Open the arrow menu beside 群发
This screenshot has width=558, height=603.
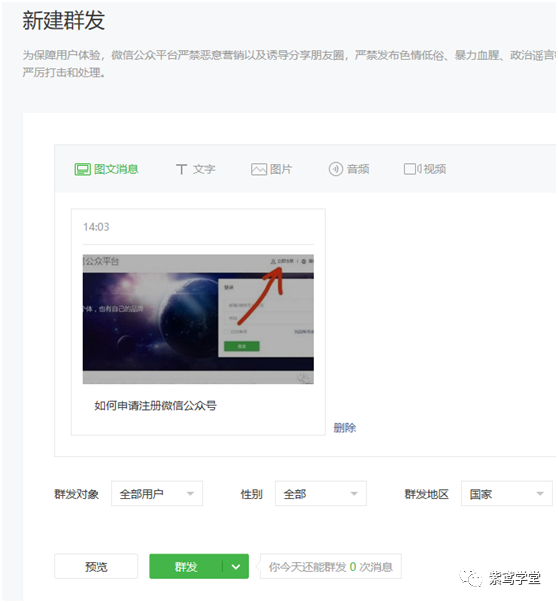click(x=236, y=566)
